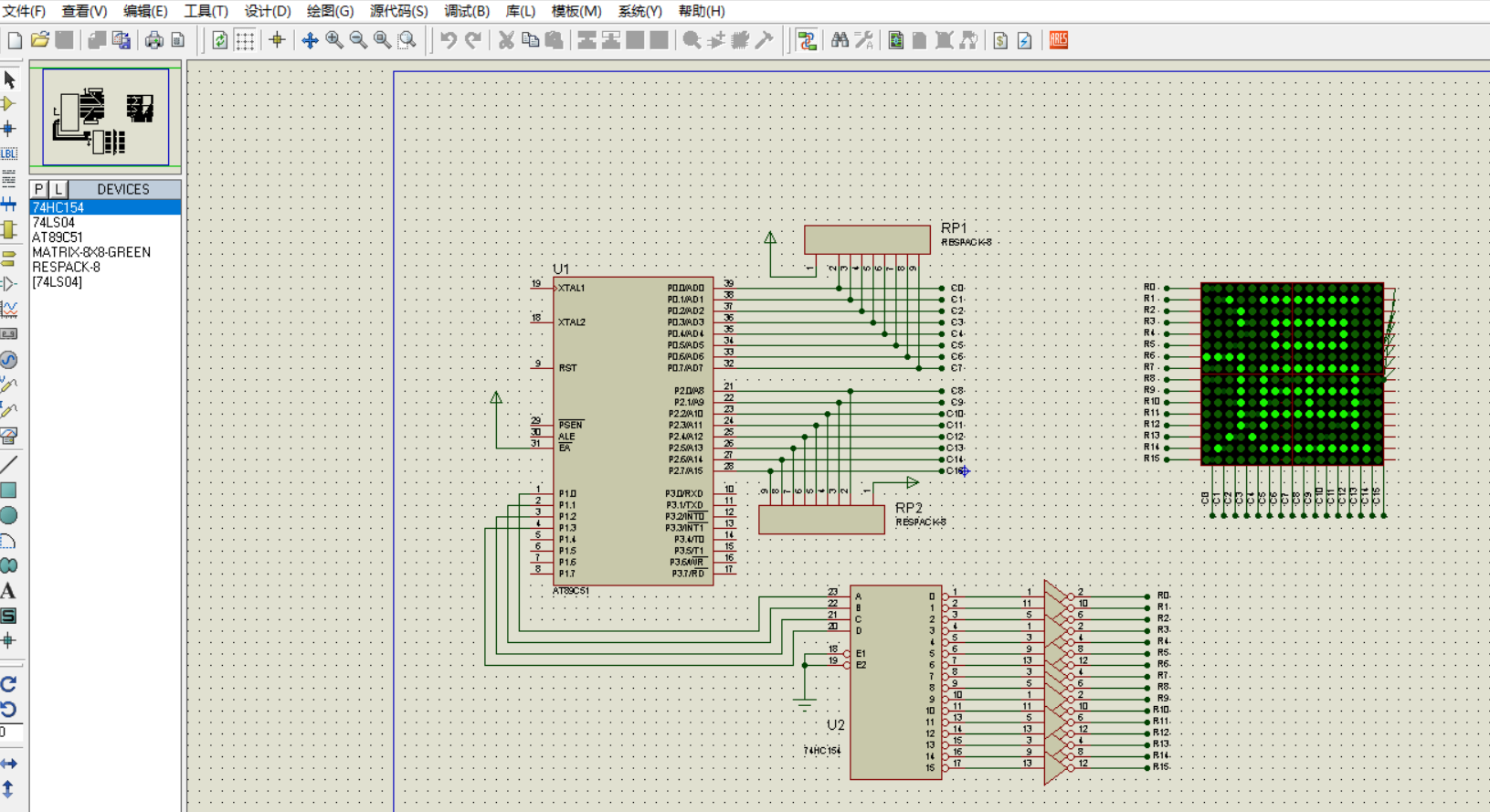Click the zoom in magnifier icon

coord(334,40)
